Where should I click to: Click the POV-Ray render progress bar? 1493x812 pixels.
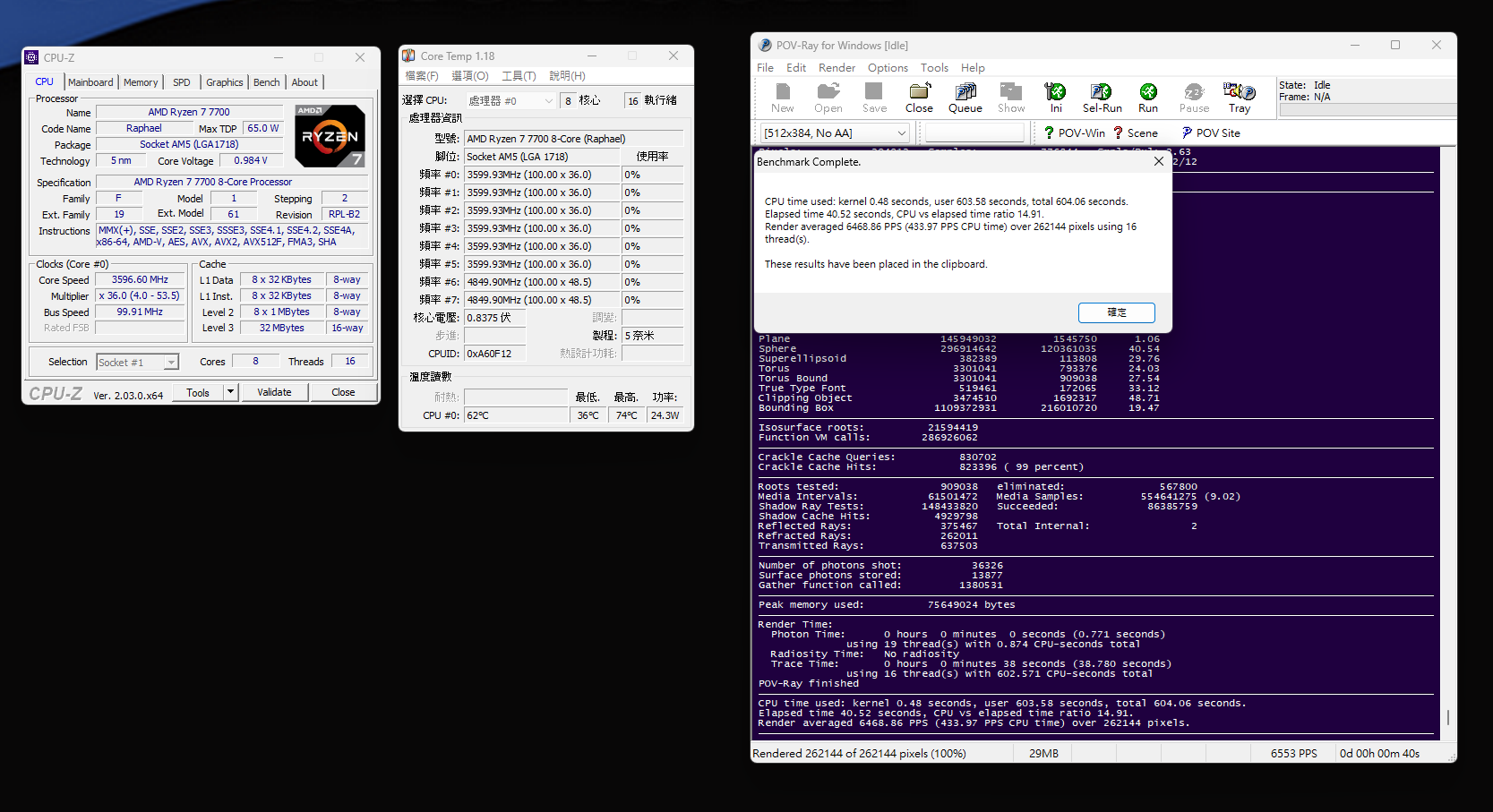pyautogui.click(x=1368, y=110)
